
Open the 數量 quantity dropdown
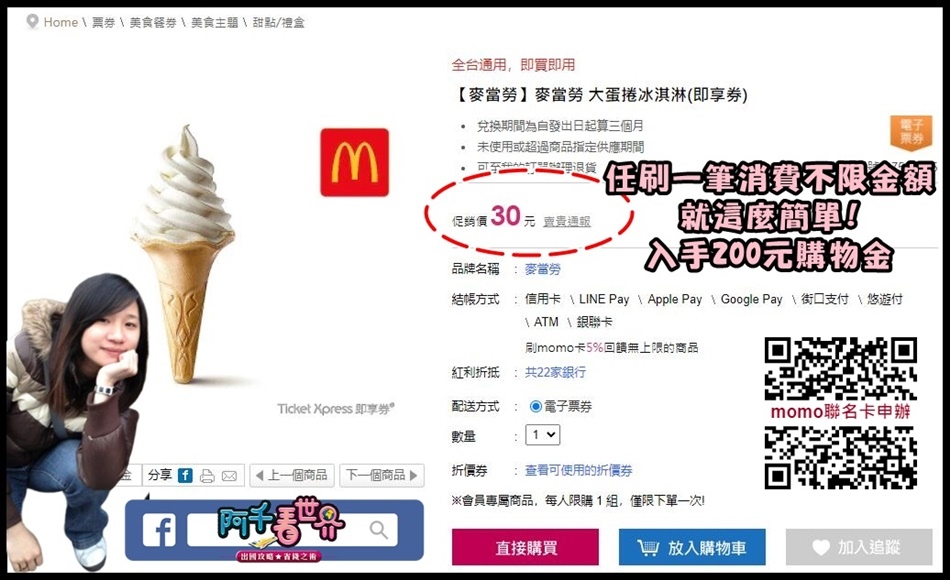click(x=542, y=435)
